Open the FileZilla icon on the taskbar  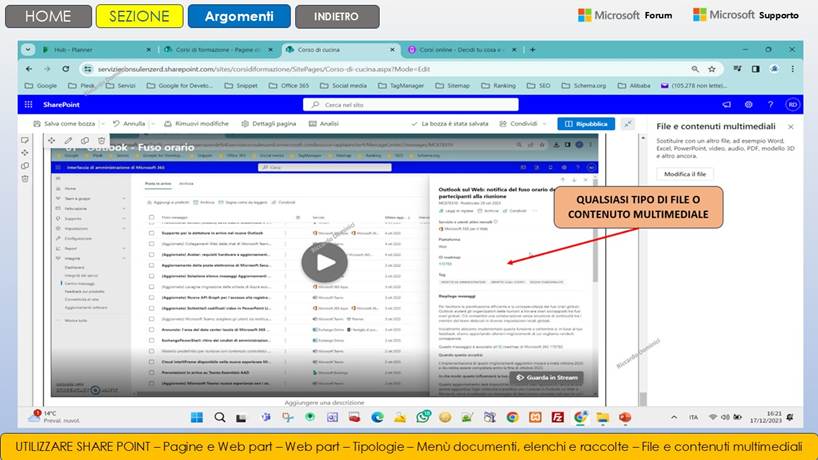[558, 417]
